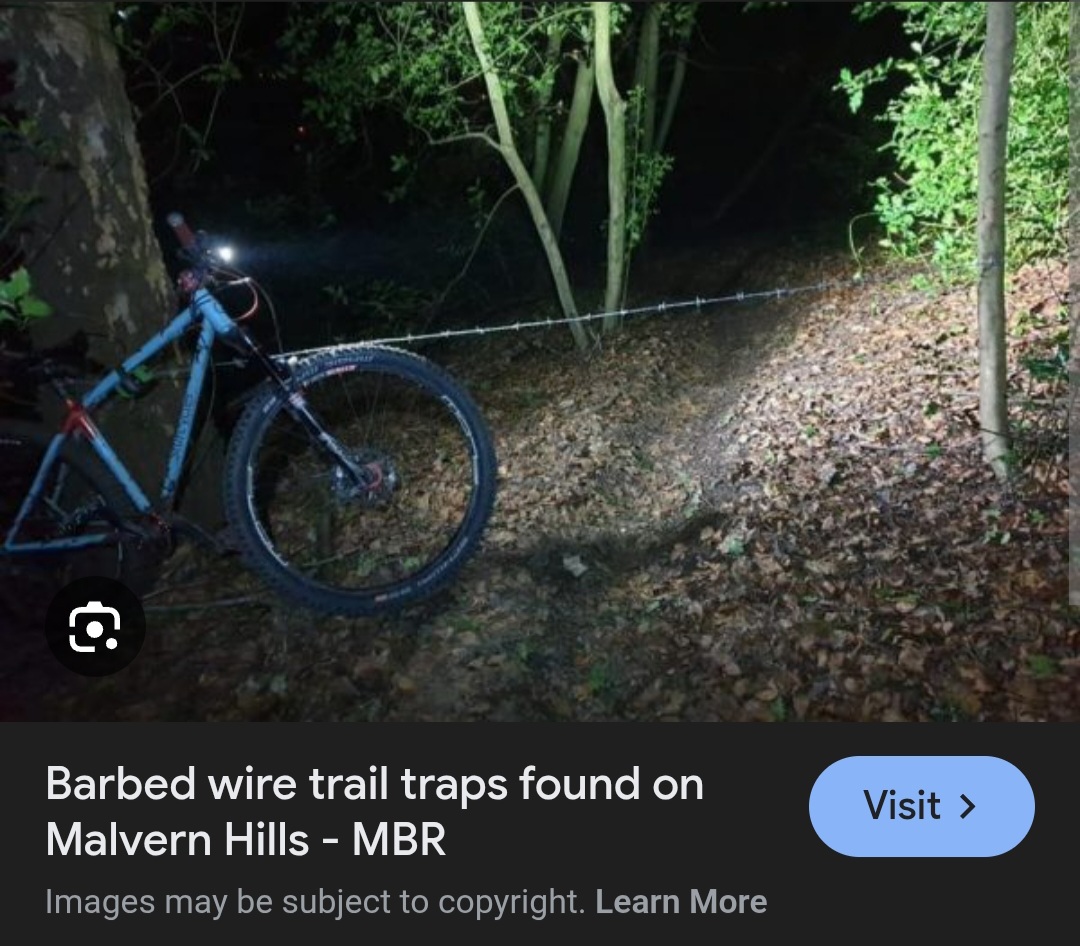The width and height of the screenshot is (1080, 946).
Task: Click the bike's front wheel in image
Action: (362, 480)
